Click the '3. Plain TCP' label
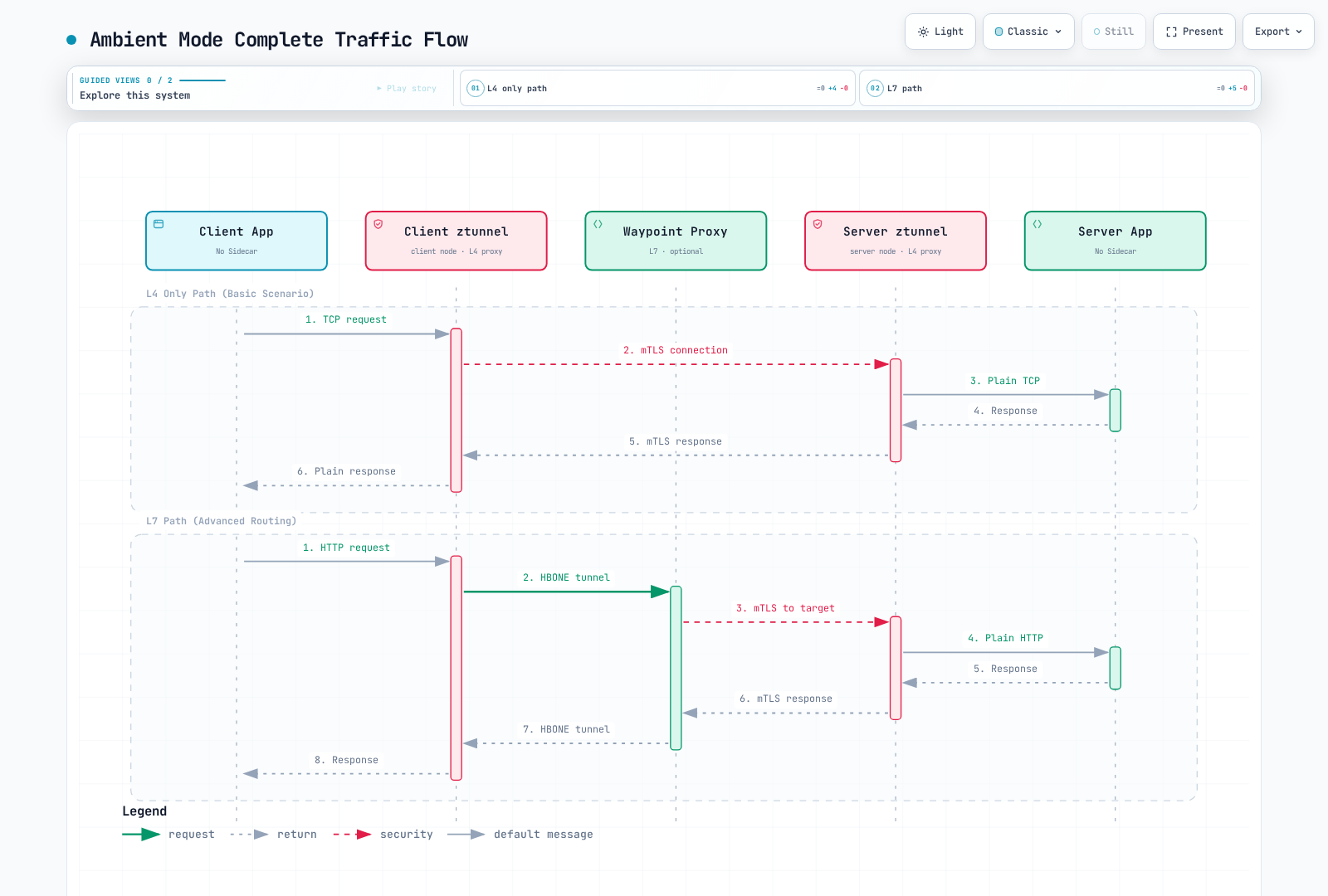 [x=1005, y=381]
